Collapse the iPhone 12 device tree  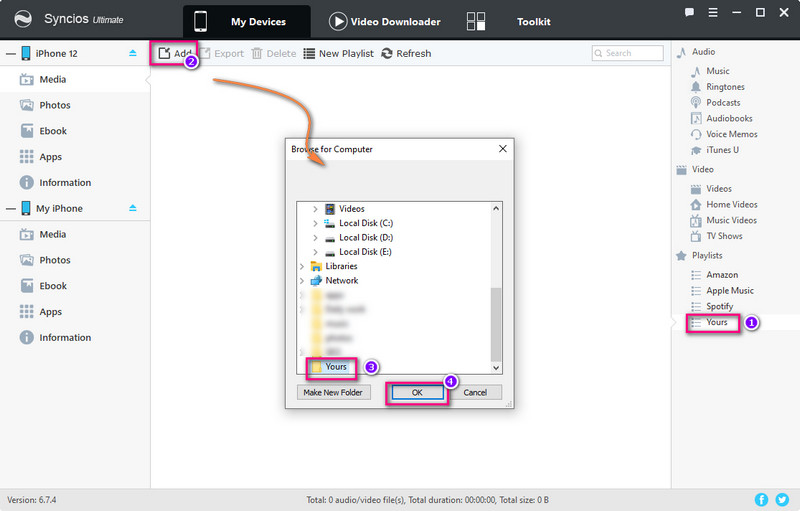(11, 54)
